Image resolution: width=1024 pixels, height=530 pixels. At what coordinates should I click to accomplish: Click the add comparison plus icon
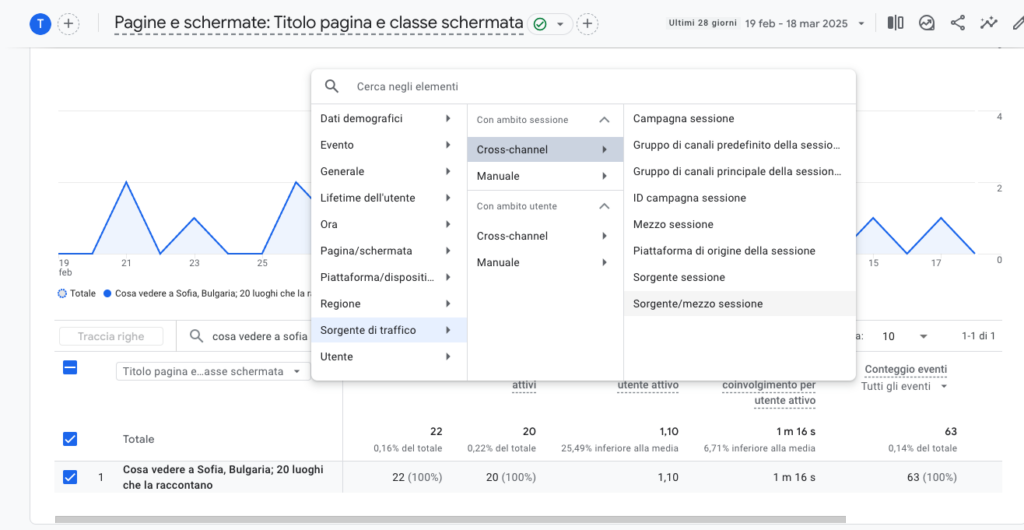[x=68, y=24]
